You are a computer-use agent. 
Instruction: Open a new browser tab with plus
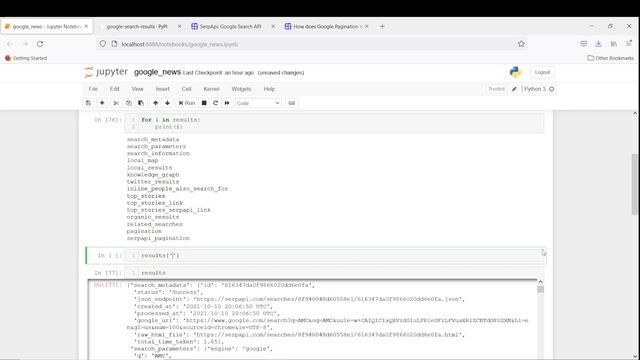pyautogui.click(x=382, y=27)
